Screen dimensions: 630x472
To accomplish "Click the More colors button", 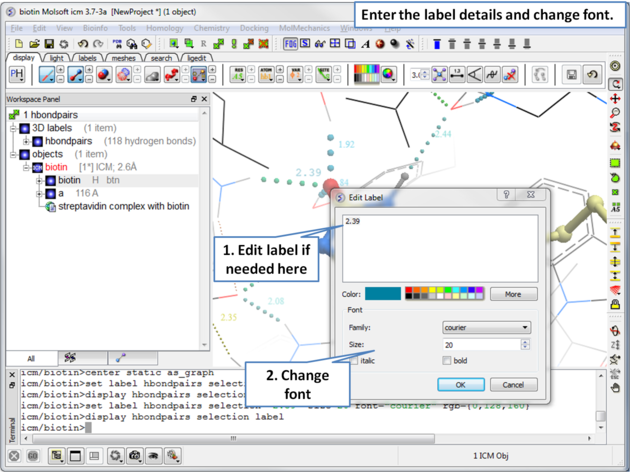I will click(x=513, y=294).
